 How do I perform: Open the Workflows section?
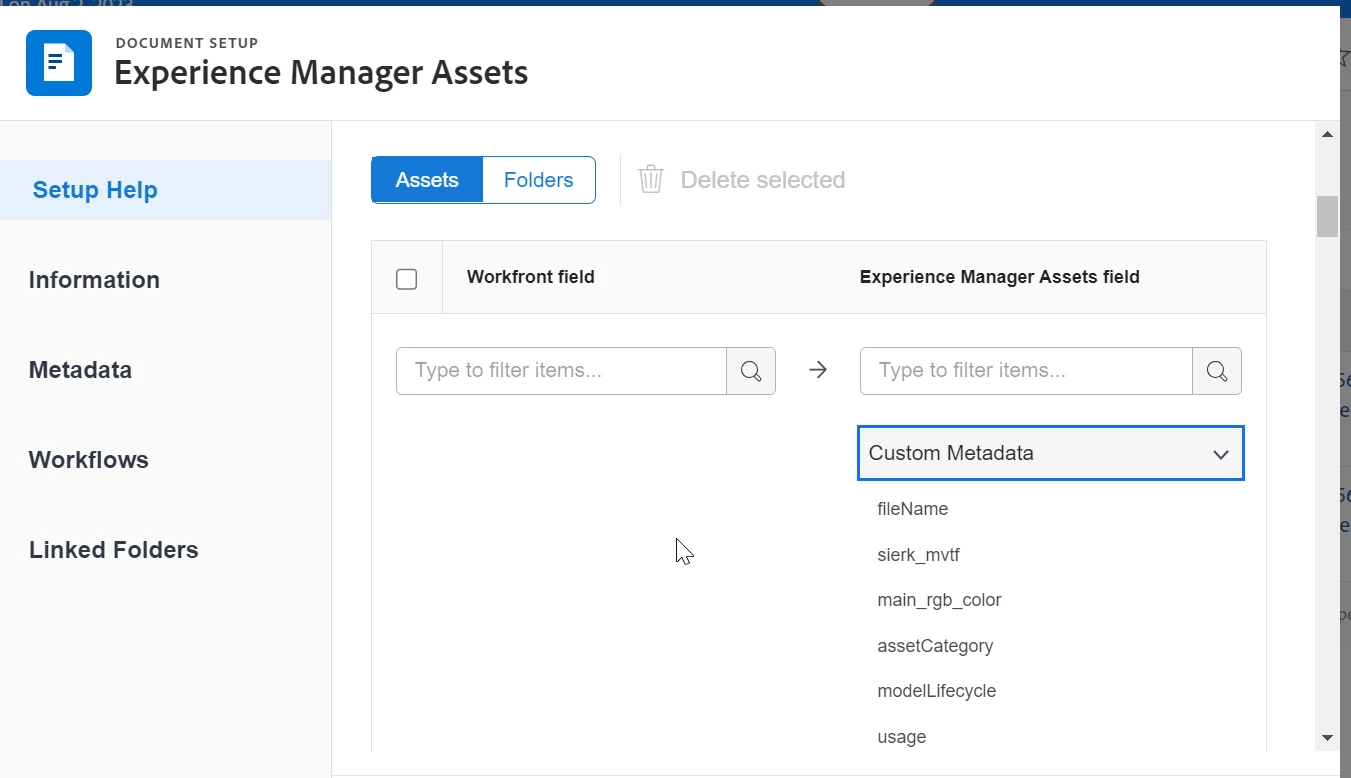pyautogui.click(x=89, y=460)
